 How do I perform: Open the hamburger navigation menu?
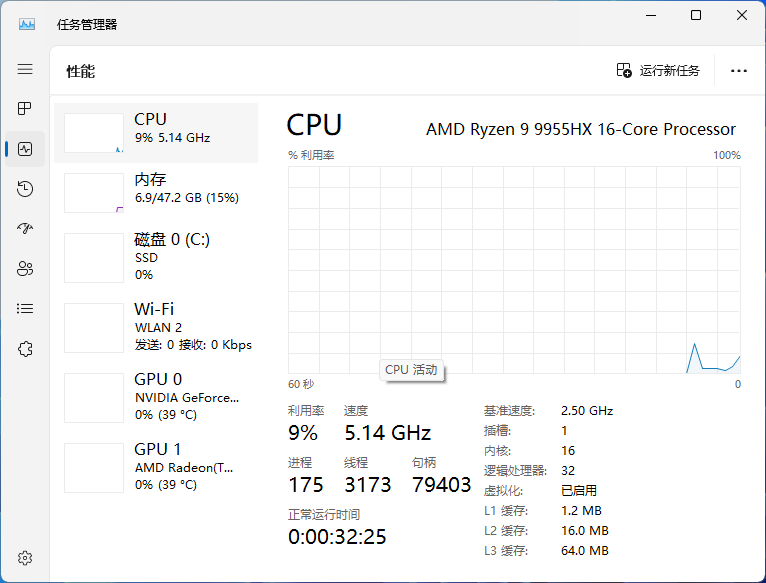pos(25,69)
